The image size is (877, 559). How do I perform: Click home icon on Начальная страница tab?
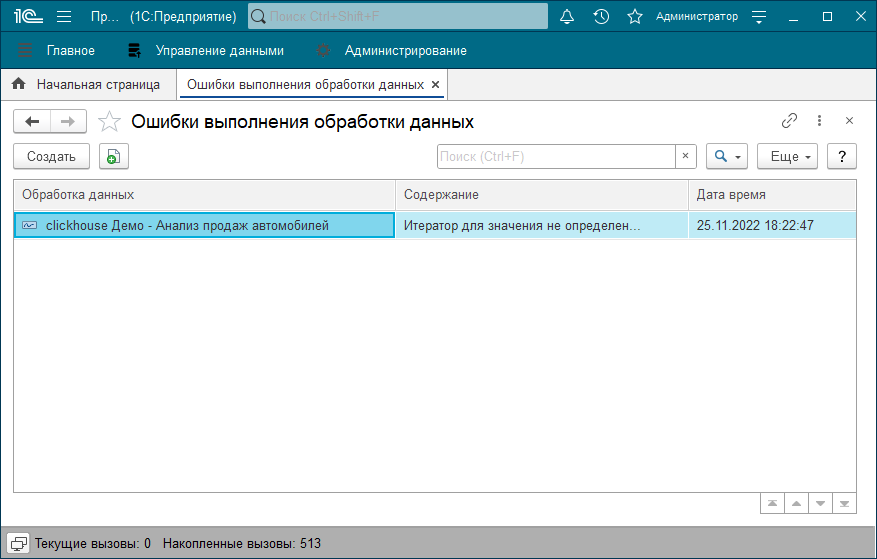18,84
